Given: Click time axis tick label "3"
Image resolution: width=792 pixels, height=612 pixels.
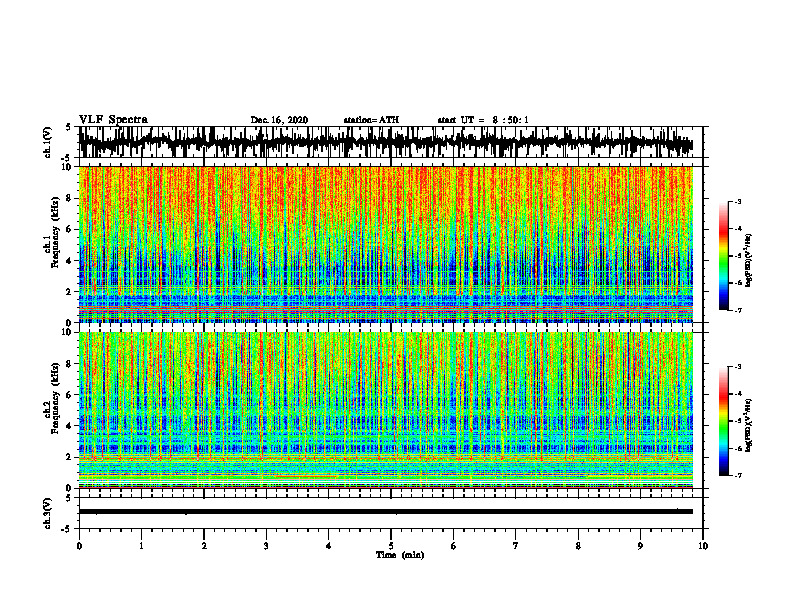Looking at the screenshot, I should 266,546.
